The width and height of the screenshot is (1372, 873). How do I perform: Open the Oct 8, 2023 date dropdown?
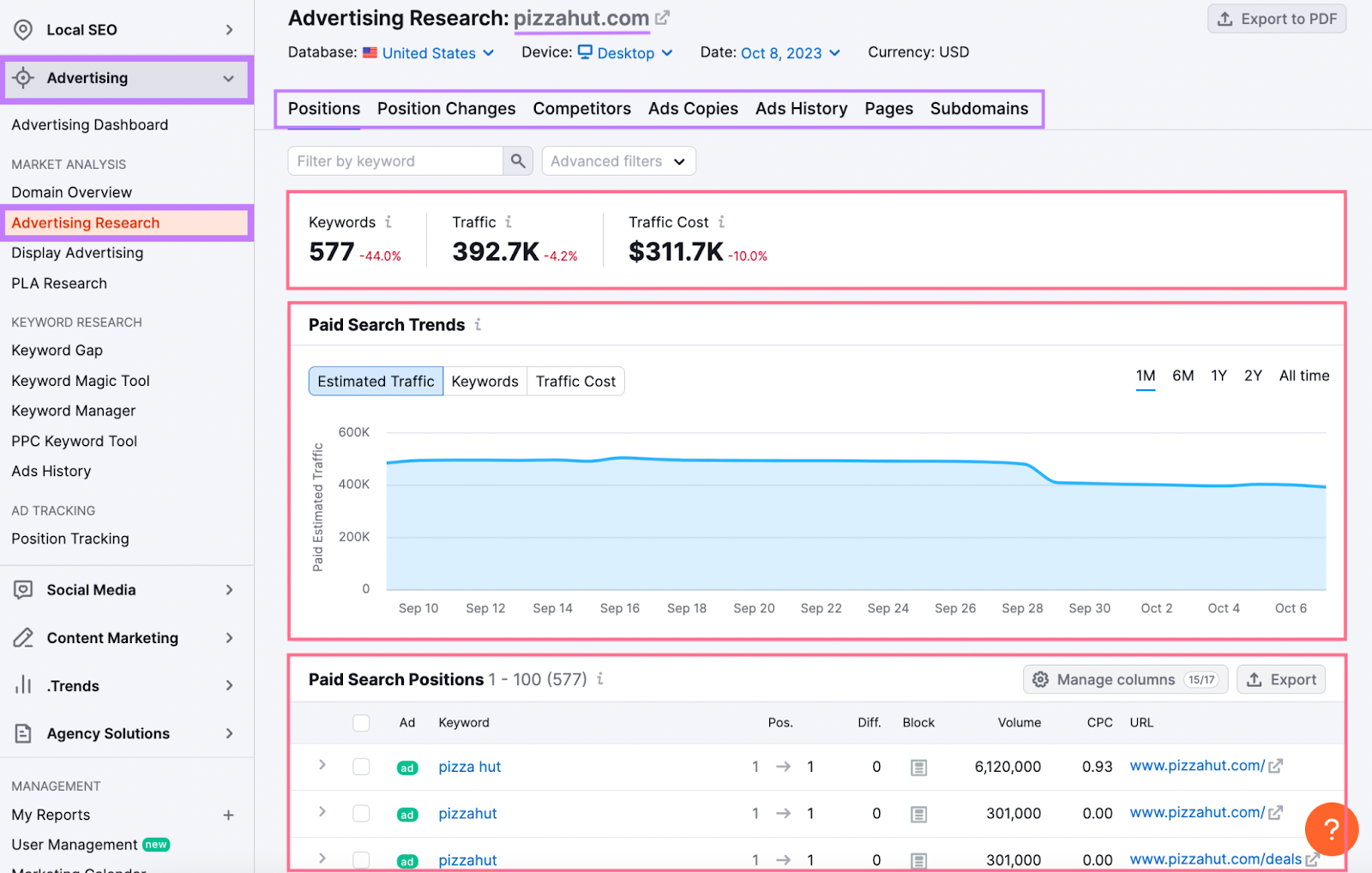pyautogui.click(x=790, y=53)
